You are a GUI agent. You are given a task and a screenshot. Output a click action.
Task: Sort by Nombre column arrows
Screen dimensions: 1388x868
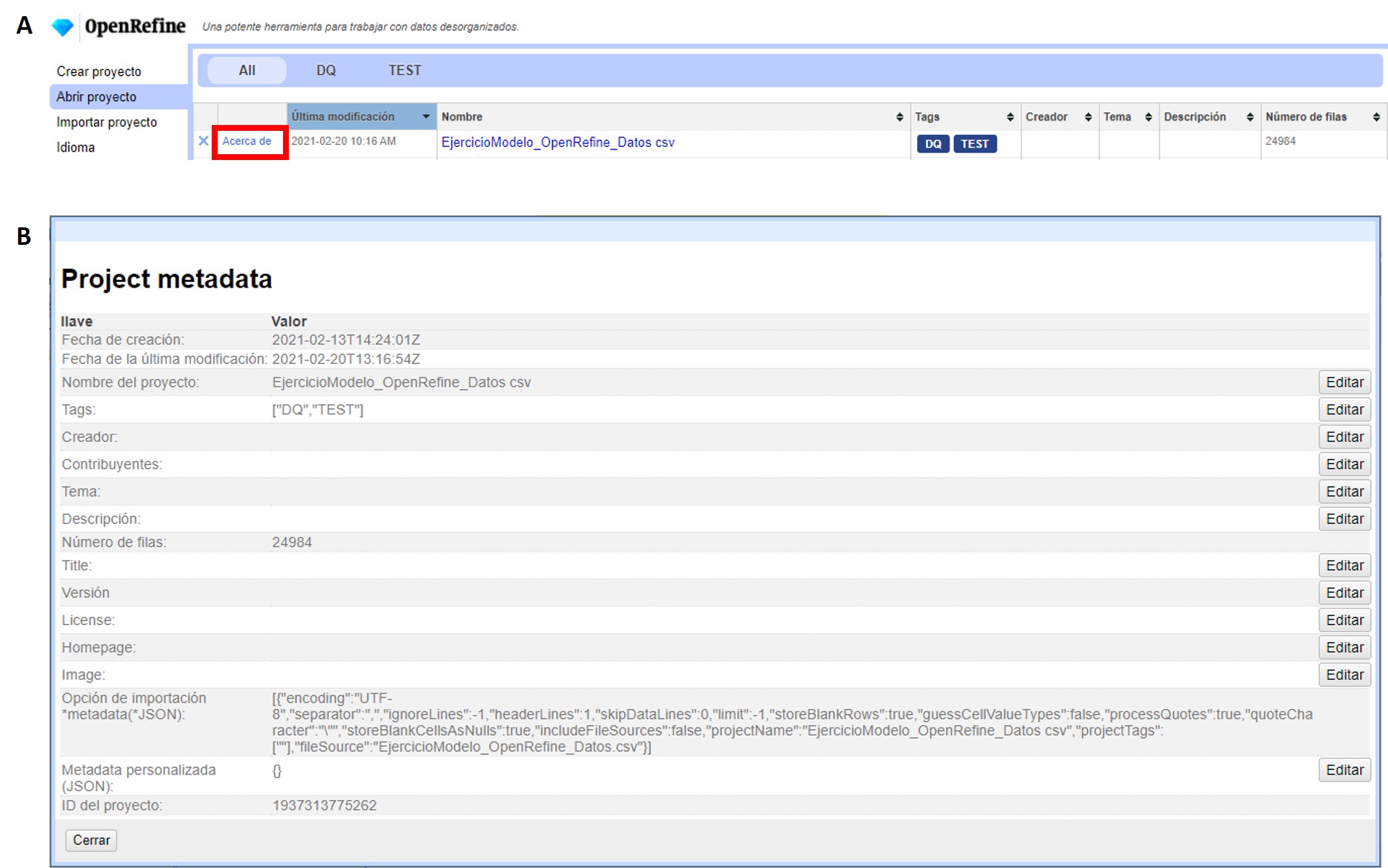[x=900, y=117]
